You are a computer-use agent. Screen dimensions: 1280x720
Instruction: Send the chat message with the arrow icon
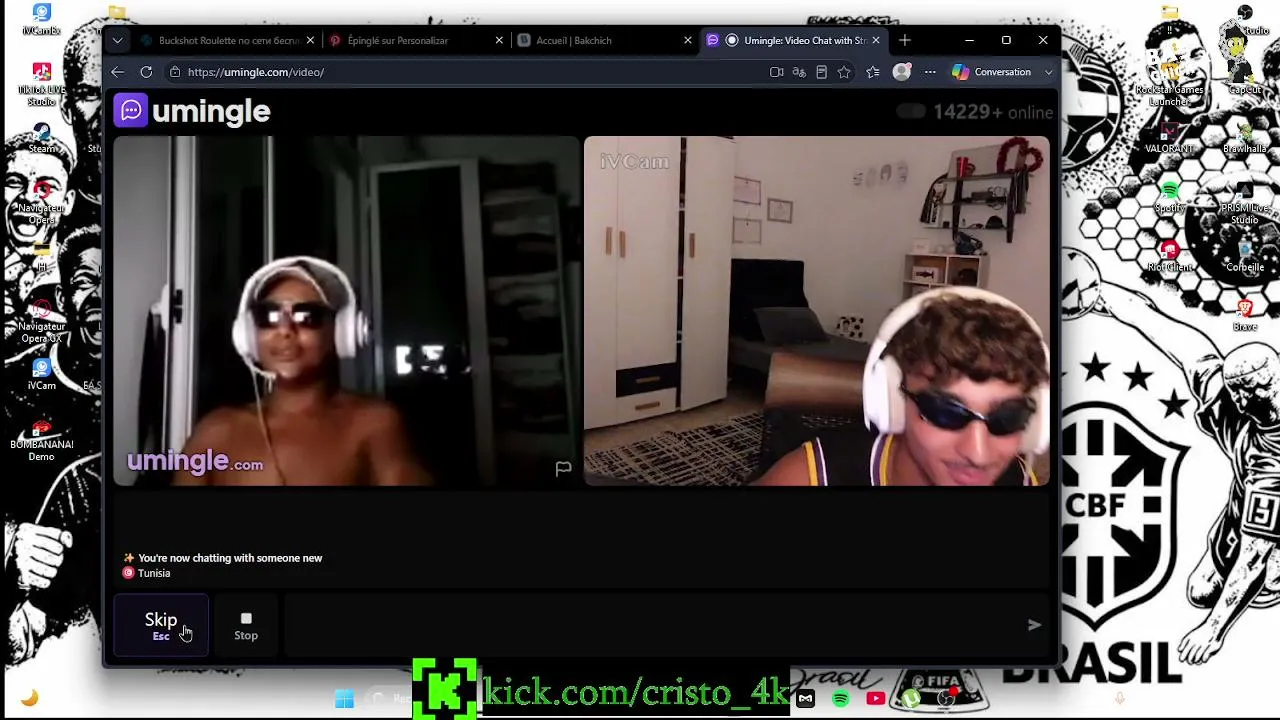(x=1034, y=625)
